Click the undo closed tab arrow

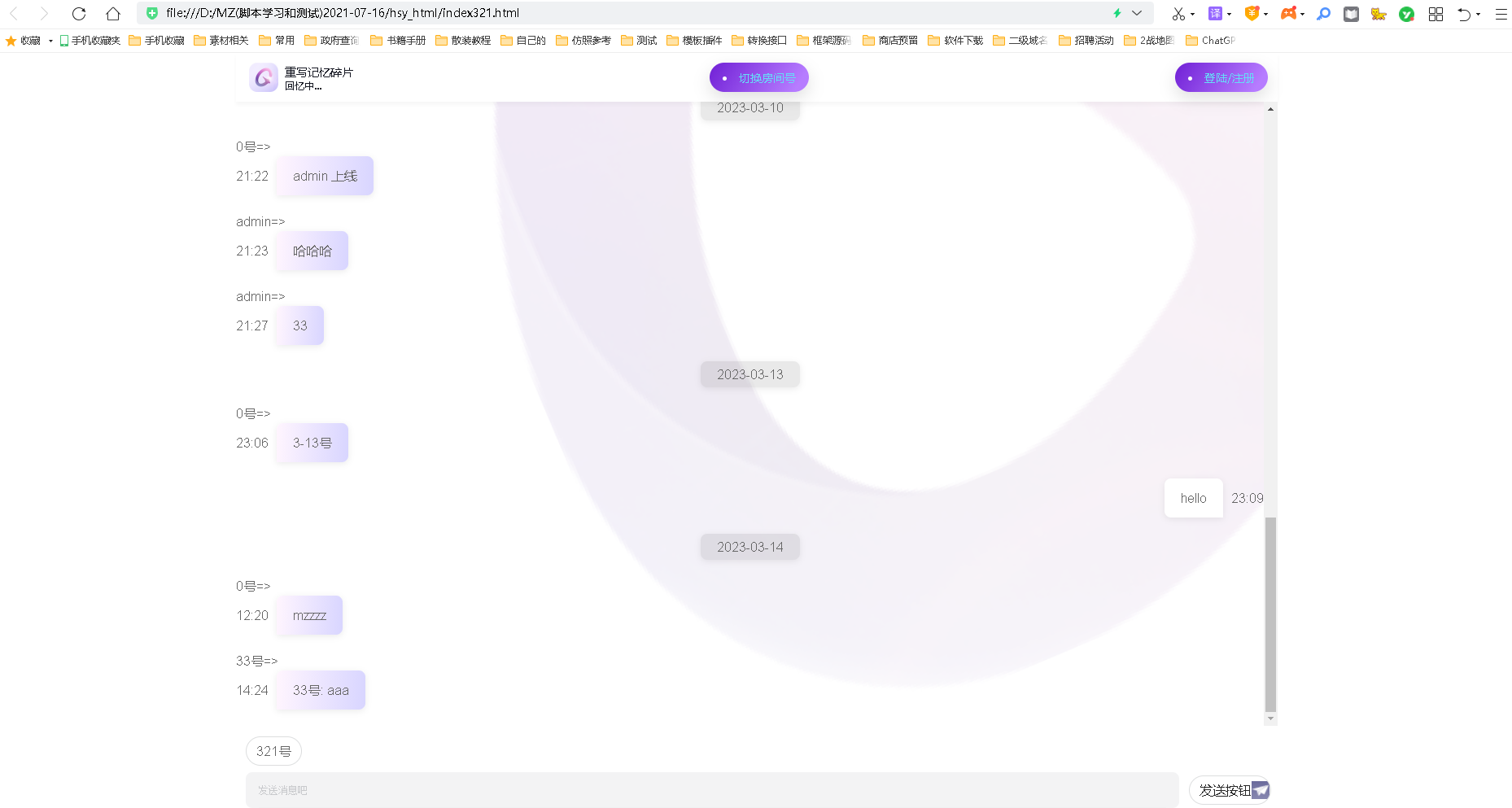click(x=1464, y=14)
